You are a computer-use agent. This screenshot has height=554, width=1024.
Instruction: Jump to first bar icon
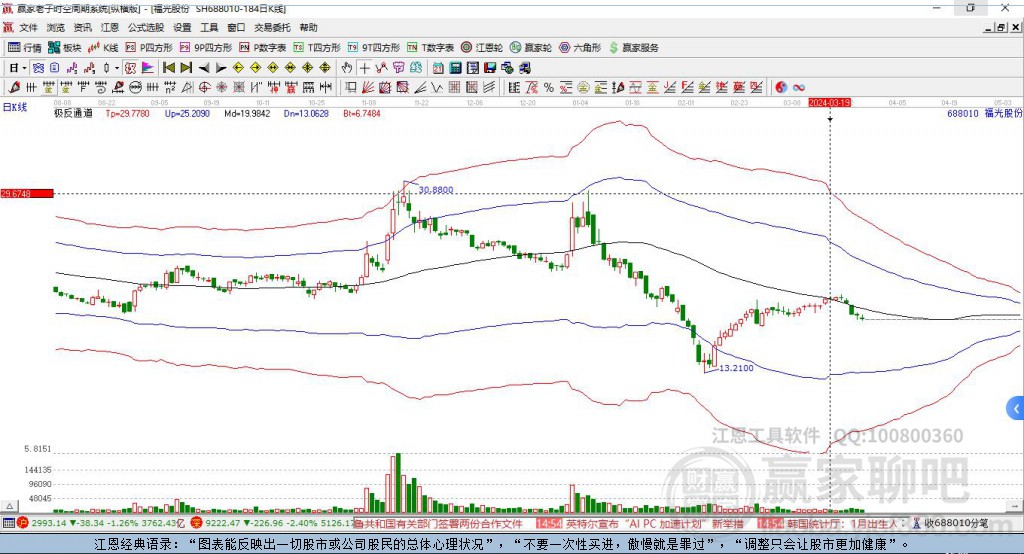tap(168, 68)
